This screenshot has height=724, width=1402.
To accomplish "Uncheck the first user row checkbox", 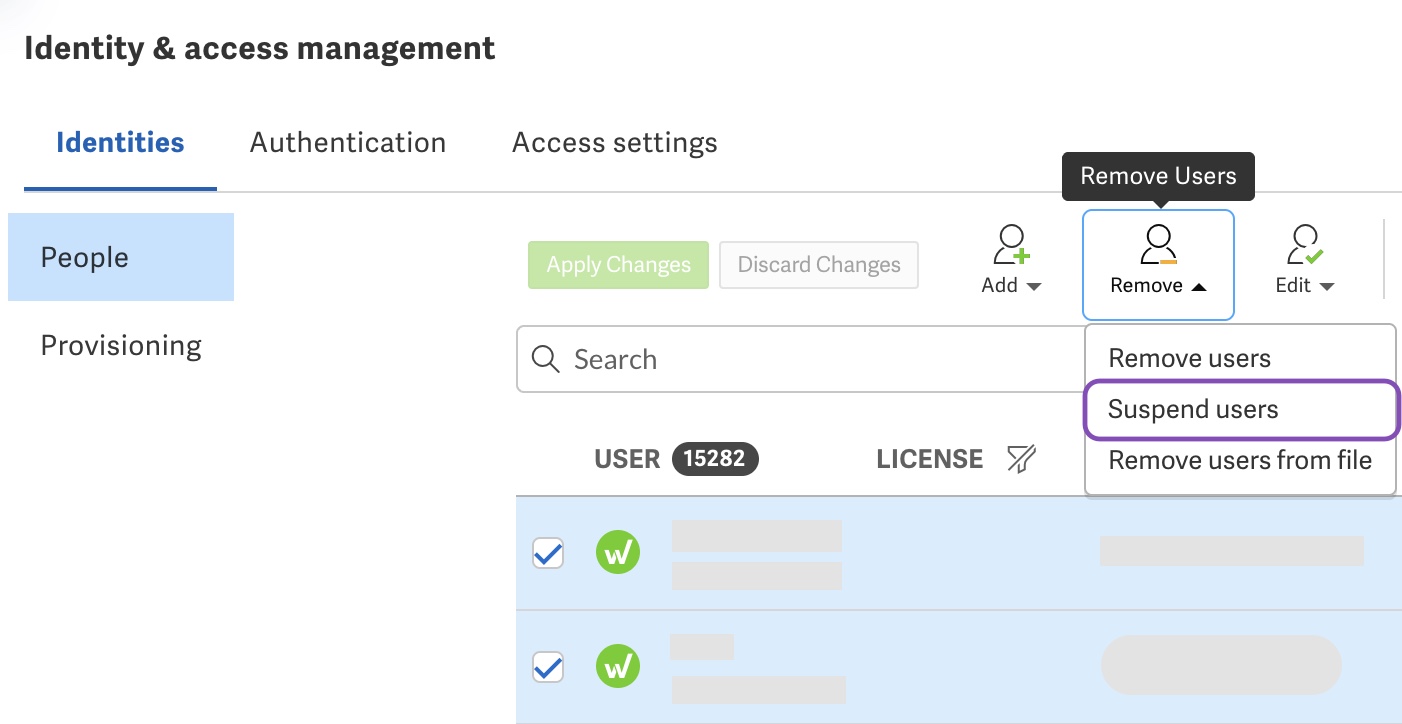I will pos(548,553).
